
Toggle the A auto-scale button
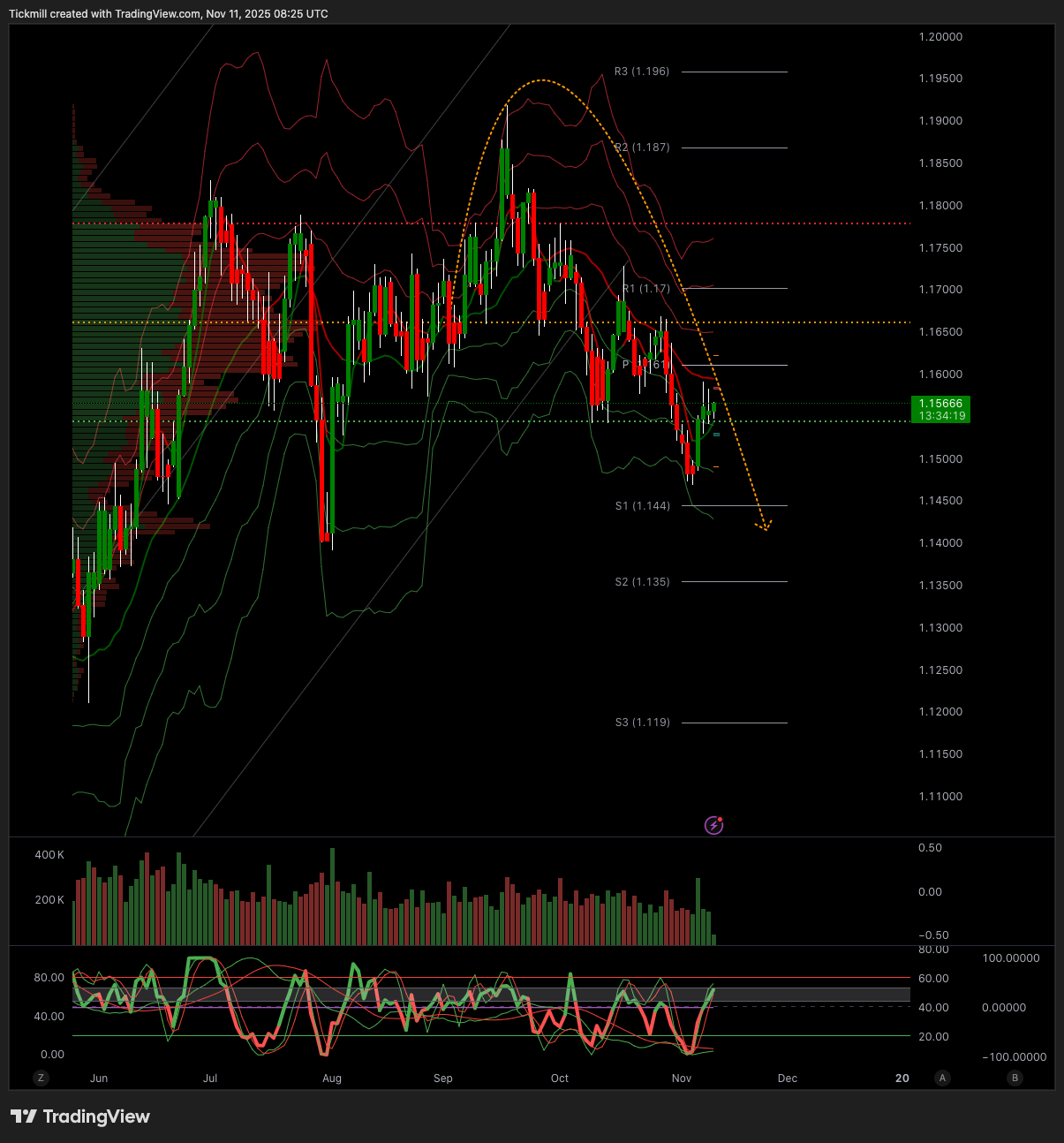click(x=943, y=1078)
